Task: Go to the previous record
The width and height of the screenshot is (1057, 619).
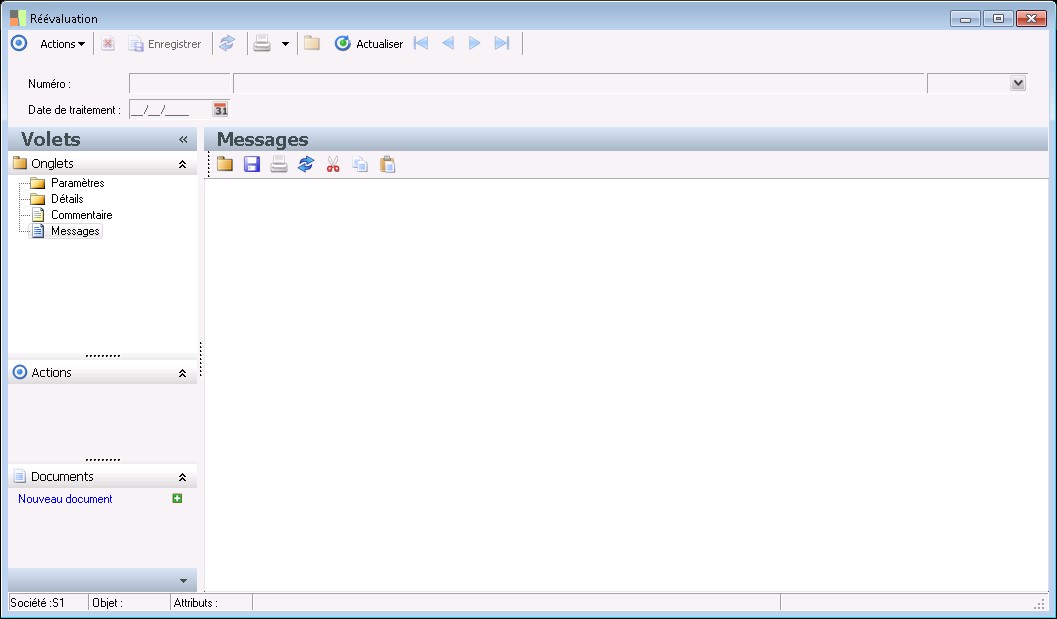Action: point(448,43)
